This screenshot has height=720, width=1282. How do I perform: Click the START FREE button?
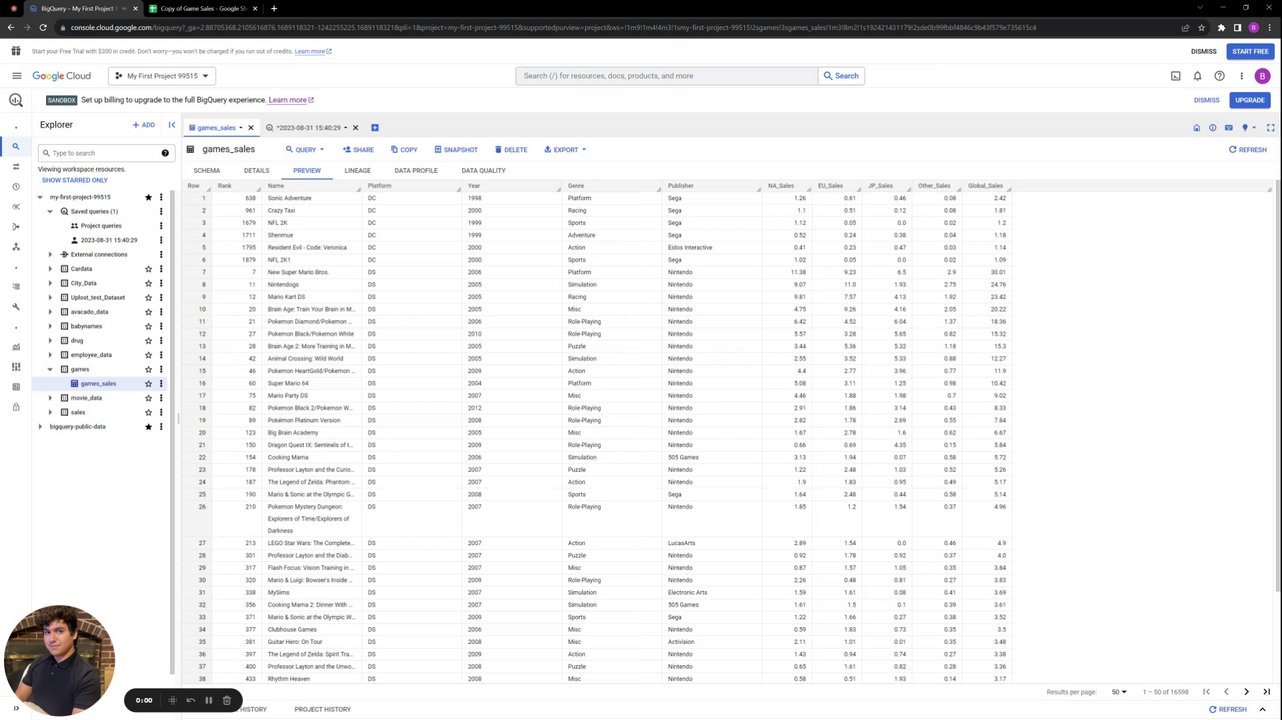1250,51
